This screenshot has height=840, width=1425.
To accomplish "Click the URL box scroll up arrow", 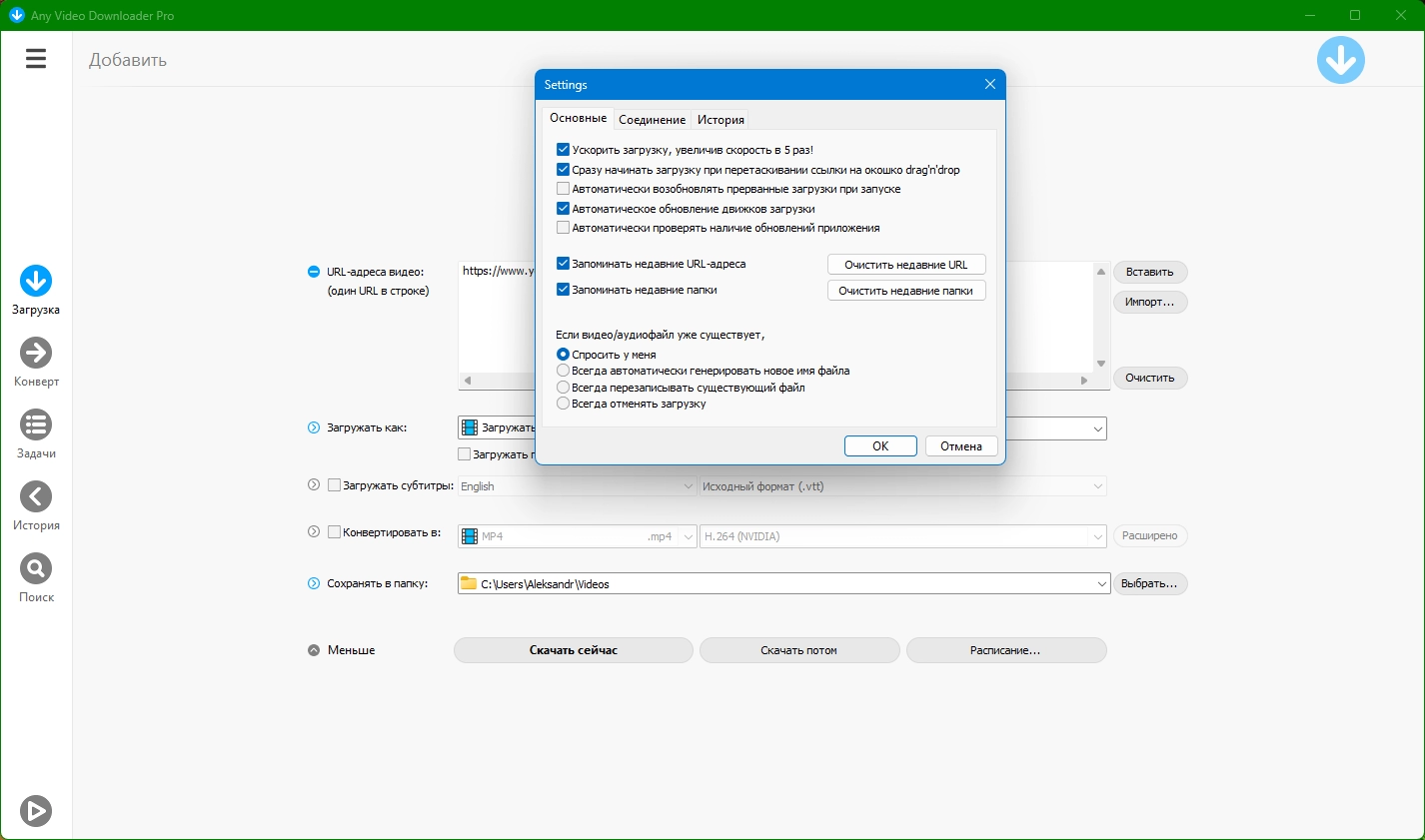I will point(1101,272).
